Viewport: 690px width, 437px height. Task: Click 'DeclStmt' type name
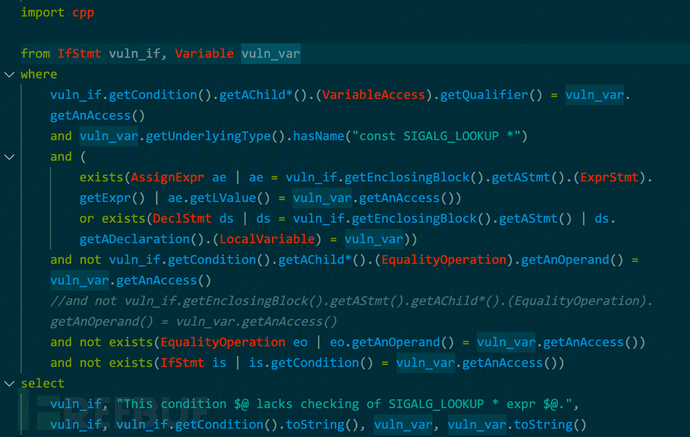pyautogui.click(x=182, y=219)
